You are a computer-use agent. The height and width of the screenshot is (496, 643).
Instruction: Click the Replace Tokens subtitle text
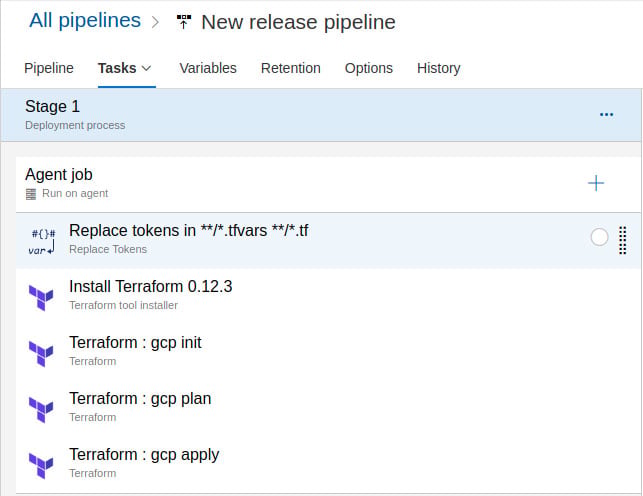108,249
